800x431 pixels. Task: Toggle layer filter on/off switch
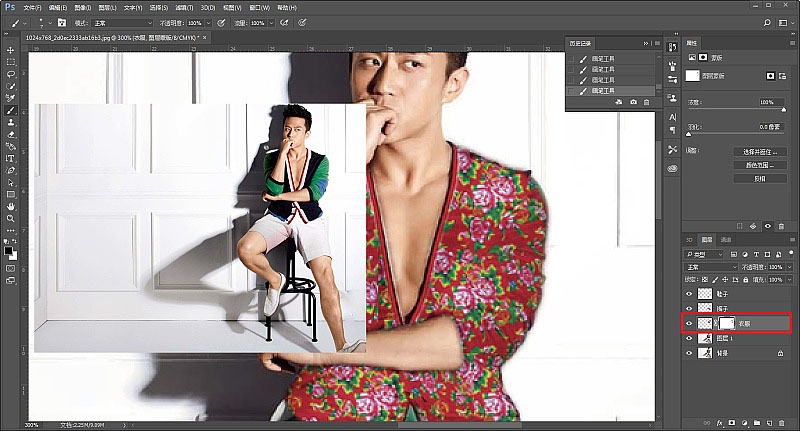[x=791, y=253]
